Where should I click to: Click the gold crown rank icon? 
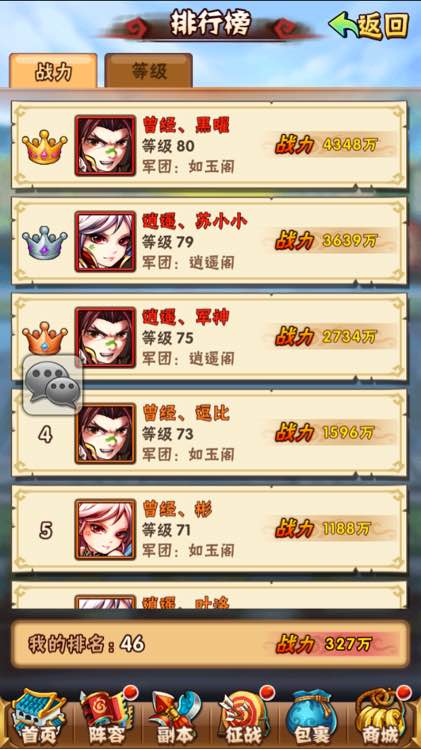coord(44,146)
